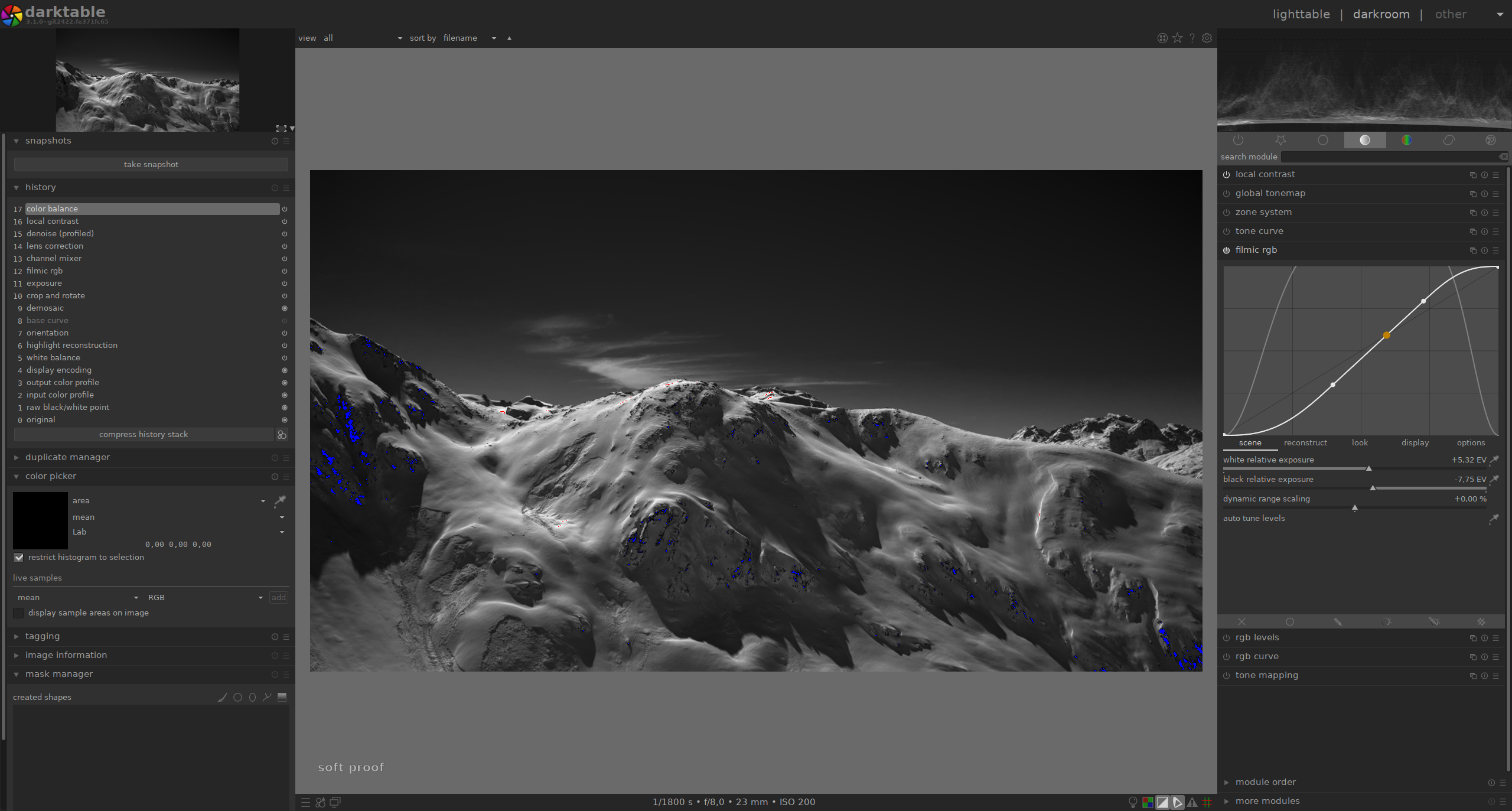Screen dimensions: 1512x811
Task: Expand the duplicate manager panel
Action: [67, 457]
